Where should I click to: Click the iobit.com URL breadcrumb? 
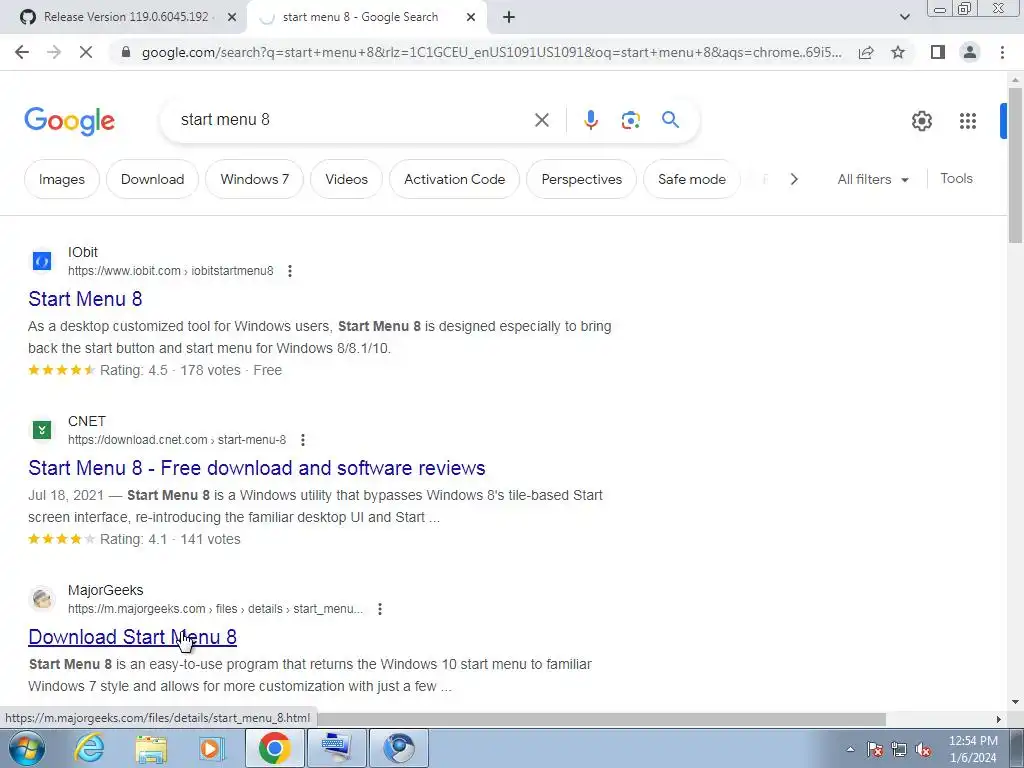170,271
